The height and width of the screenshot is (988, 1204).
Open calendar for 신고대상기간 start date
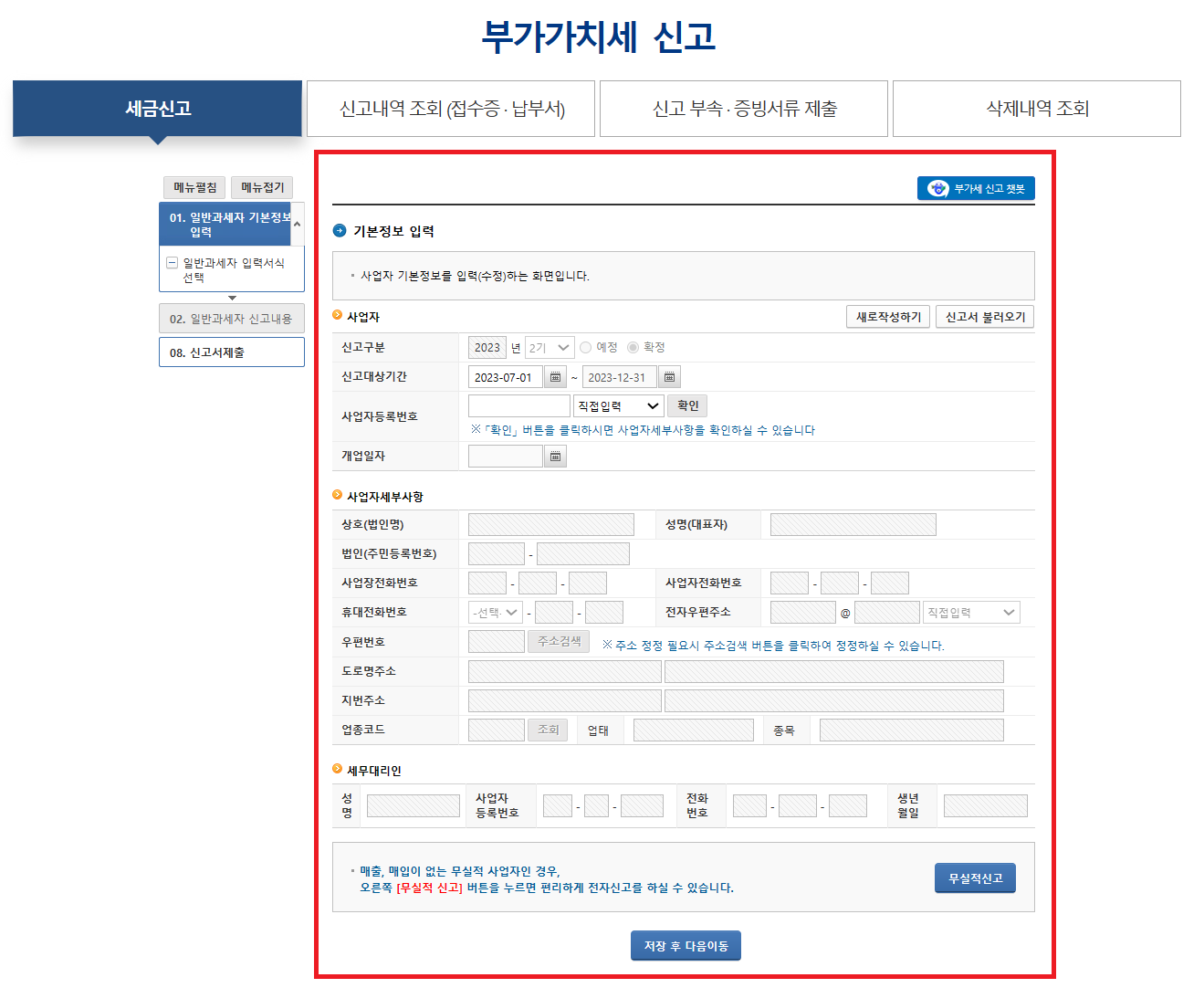point(555,376)
